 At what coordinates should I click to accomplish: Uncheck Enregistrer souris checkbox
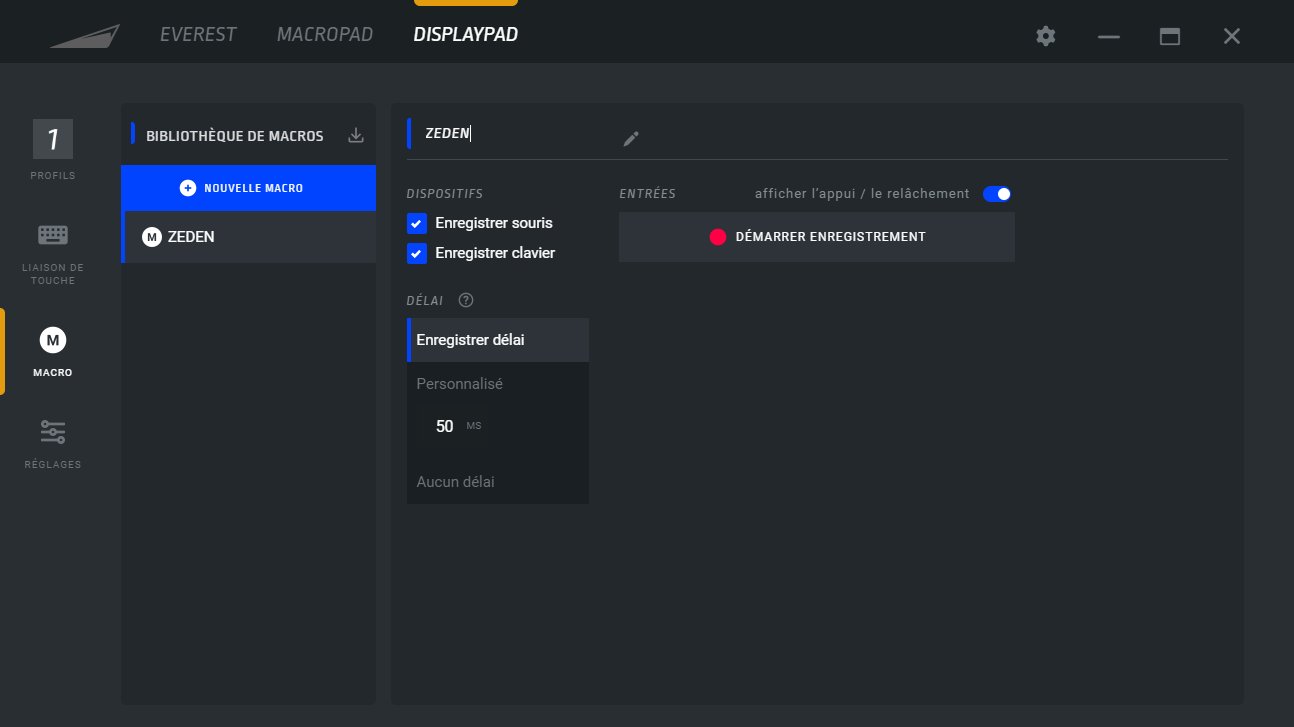[417, 223]
